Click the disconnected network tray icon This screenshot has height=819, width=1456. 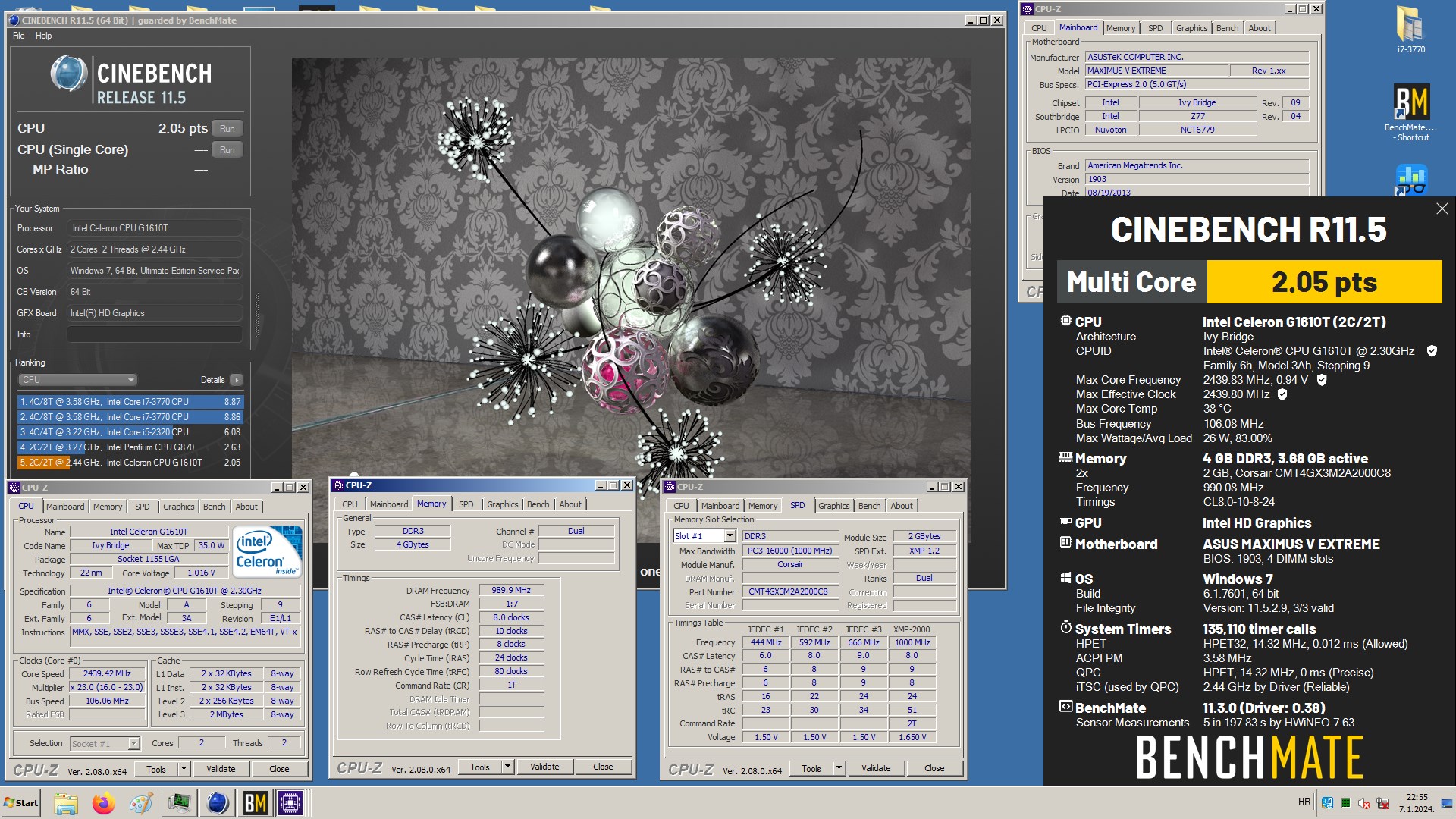tap(1382, 803)
